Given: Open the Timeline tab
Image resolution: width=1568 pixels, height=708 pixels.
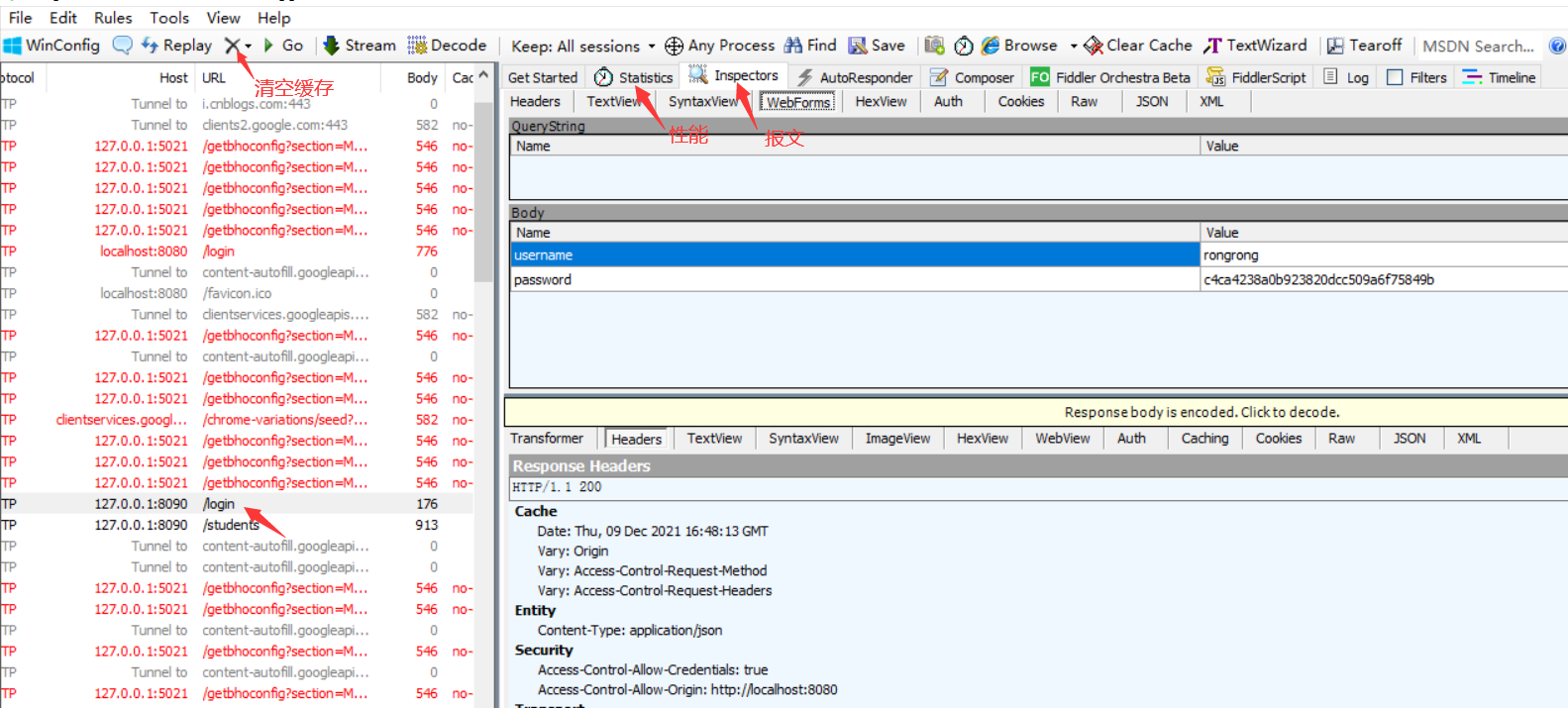Looking at the screenshot, I should click(x=1500, y=77).
